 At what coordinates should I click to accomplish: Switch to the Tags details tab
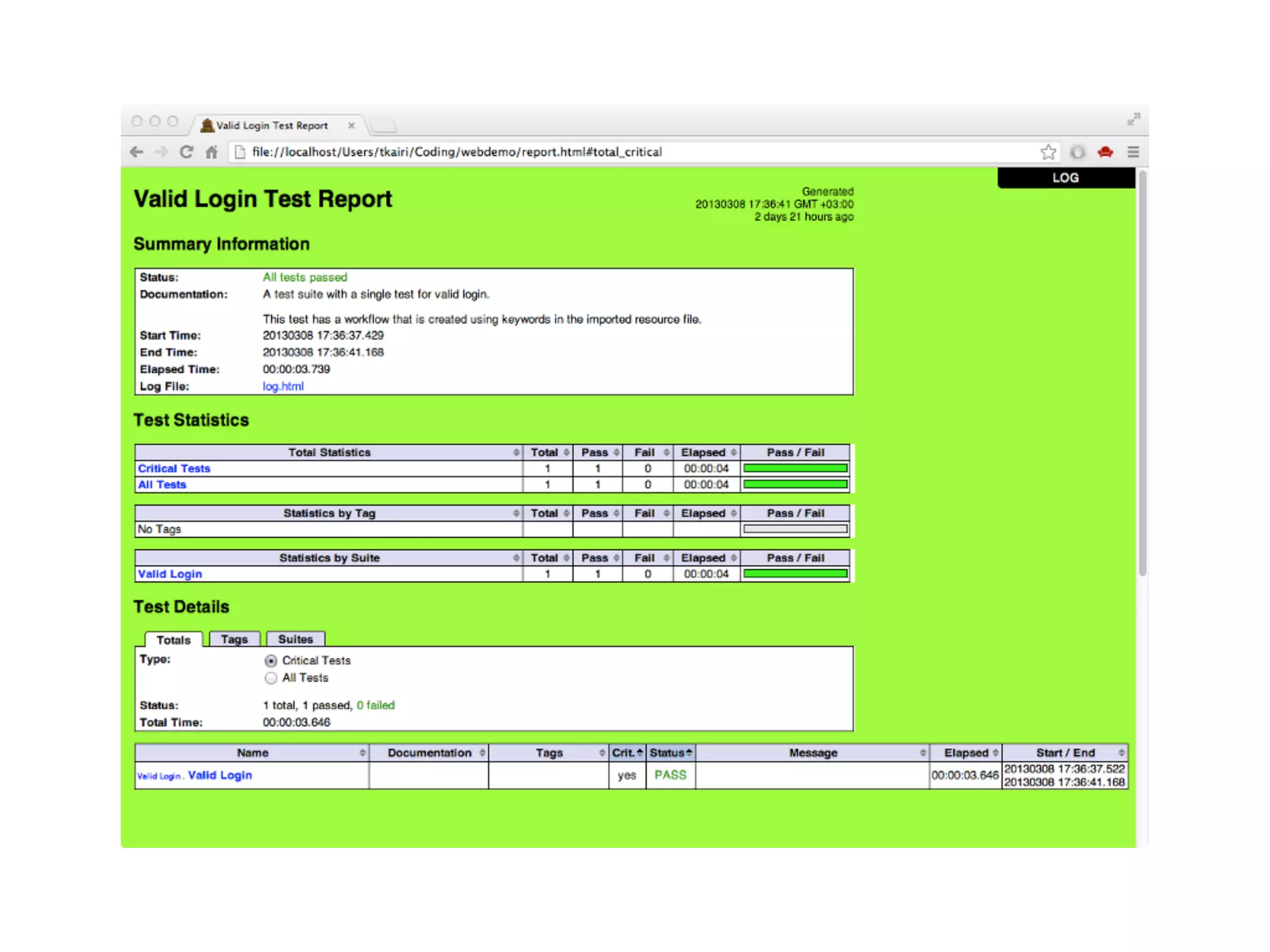point(234,639)
